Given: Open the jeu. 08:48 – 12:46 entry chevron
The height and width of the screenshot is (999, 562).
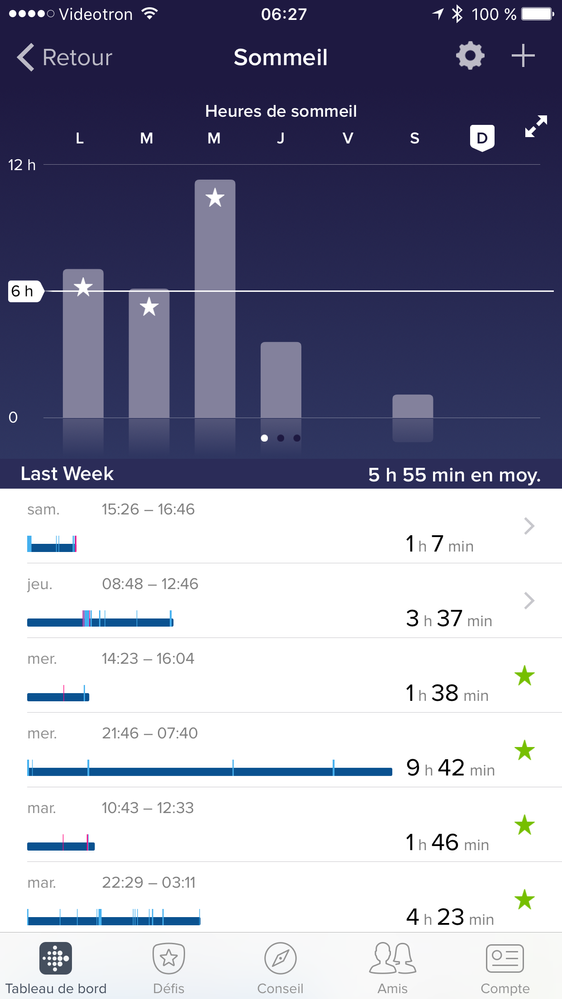Looking at the screenshot, I should [x=529, y=601].
